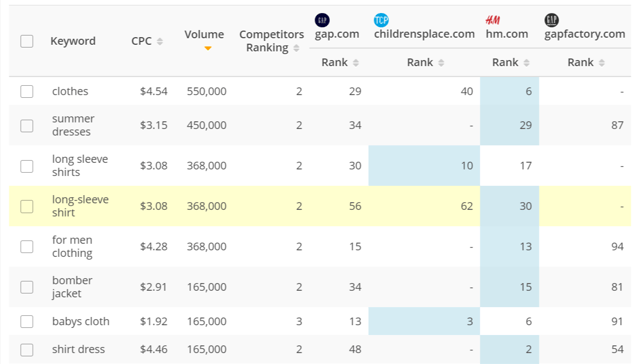Click the $4.54 CPC value
Viewport: 639px width, 364px height.
pyautogui.click(x=154, y=91)
